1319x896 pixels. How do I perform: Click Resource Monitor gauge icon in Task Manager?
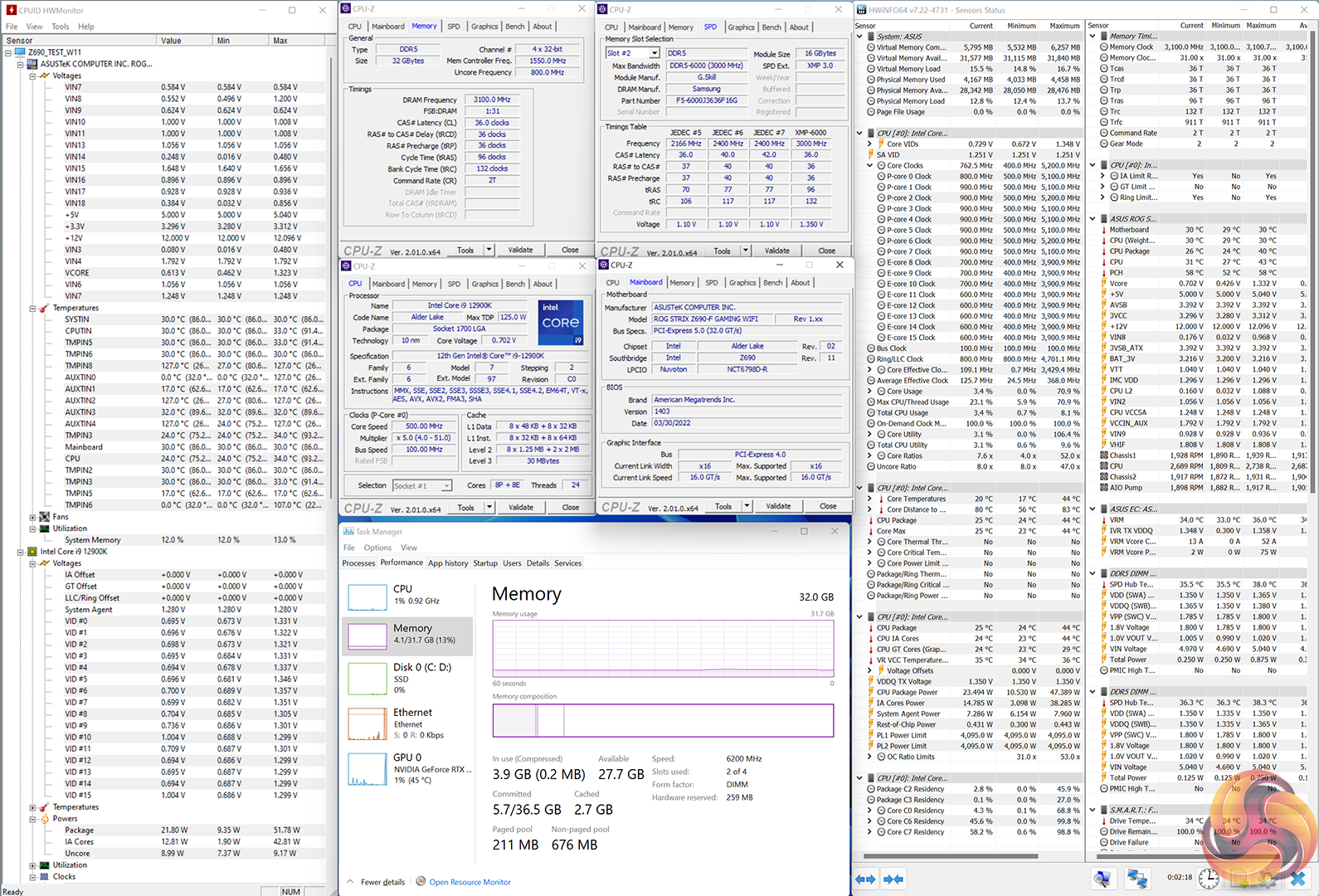(421, 881)
